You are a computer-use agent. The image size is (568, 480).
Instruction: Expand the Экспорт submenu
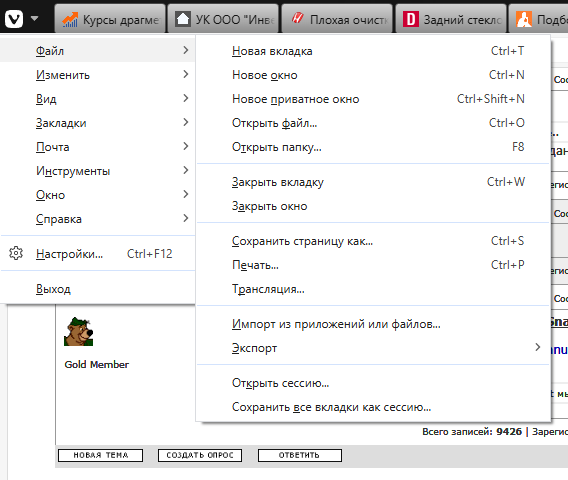point(373,348)
